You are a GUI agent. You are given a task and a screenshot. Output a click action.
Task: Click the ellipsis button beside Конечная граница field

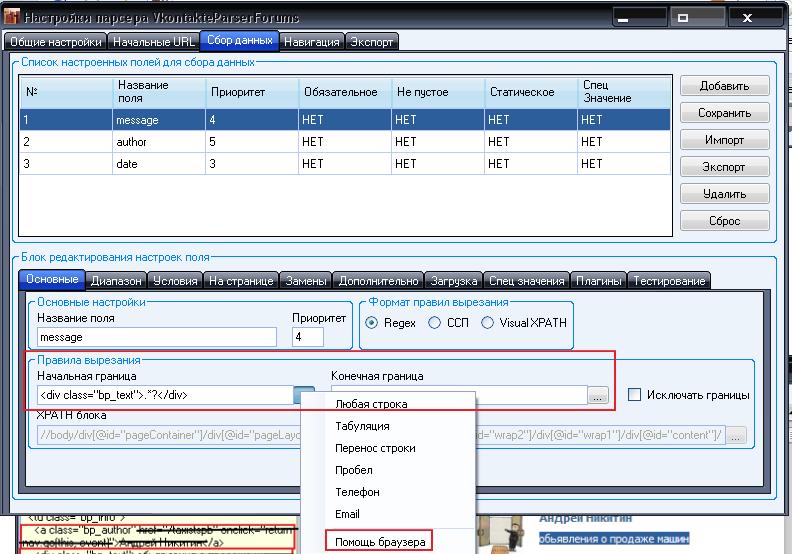click(598, 395)
